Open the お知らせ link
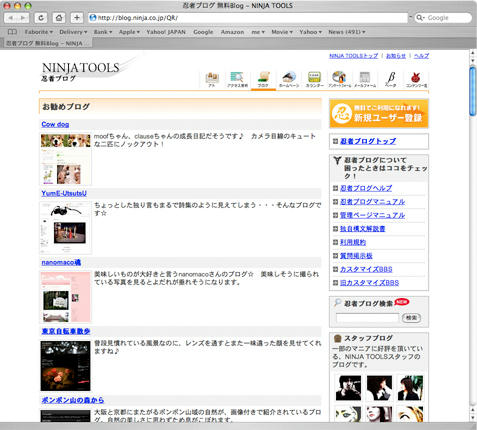This screenshot has height=430, width=477. (396, 56)
